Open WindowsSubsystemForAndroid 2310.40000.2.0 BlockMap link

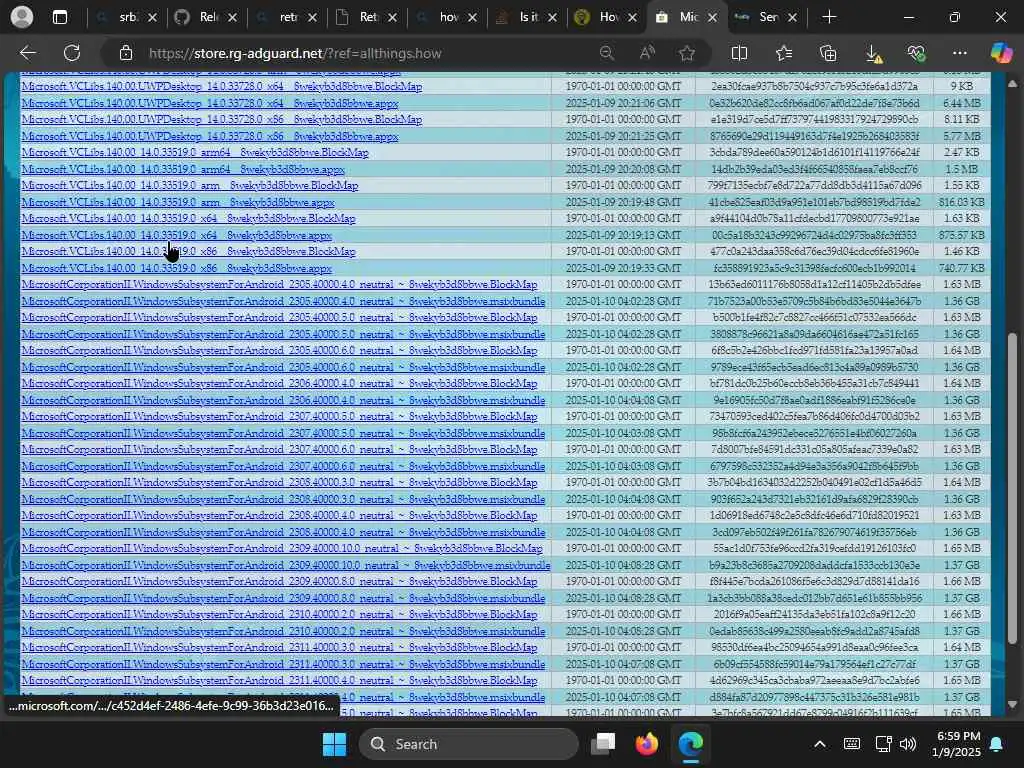point(279,615)
